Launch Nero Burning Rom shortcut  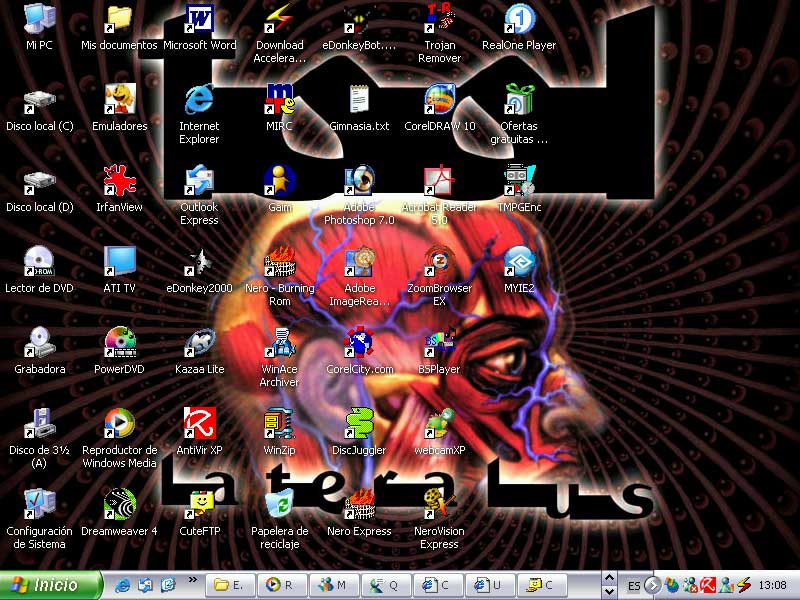tap(279, 262)
